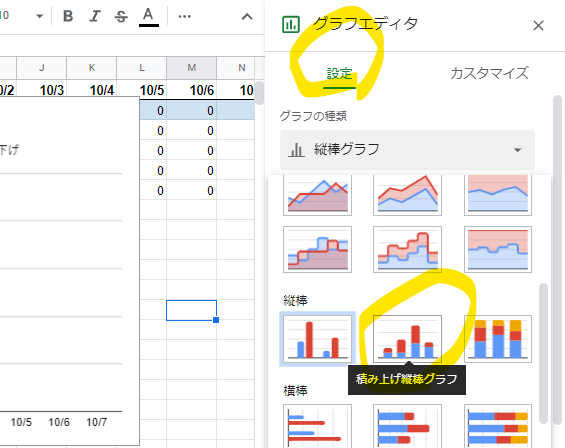Screen dimensions: 565x448
Task: Click the editor panel outer scrollbar
Action: click(557, 260)
